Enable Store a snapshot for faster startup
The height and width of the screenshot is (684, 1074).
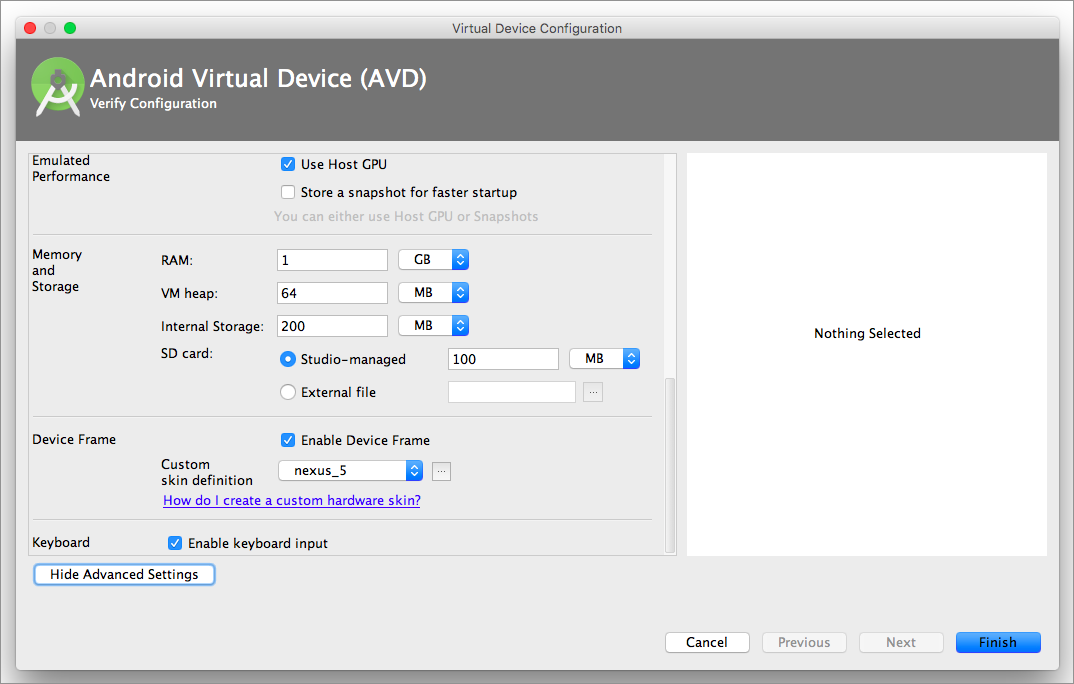tap(288, 192)
